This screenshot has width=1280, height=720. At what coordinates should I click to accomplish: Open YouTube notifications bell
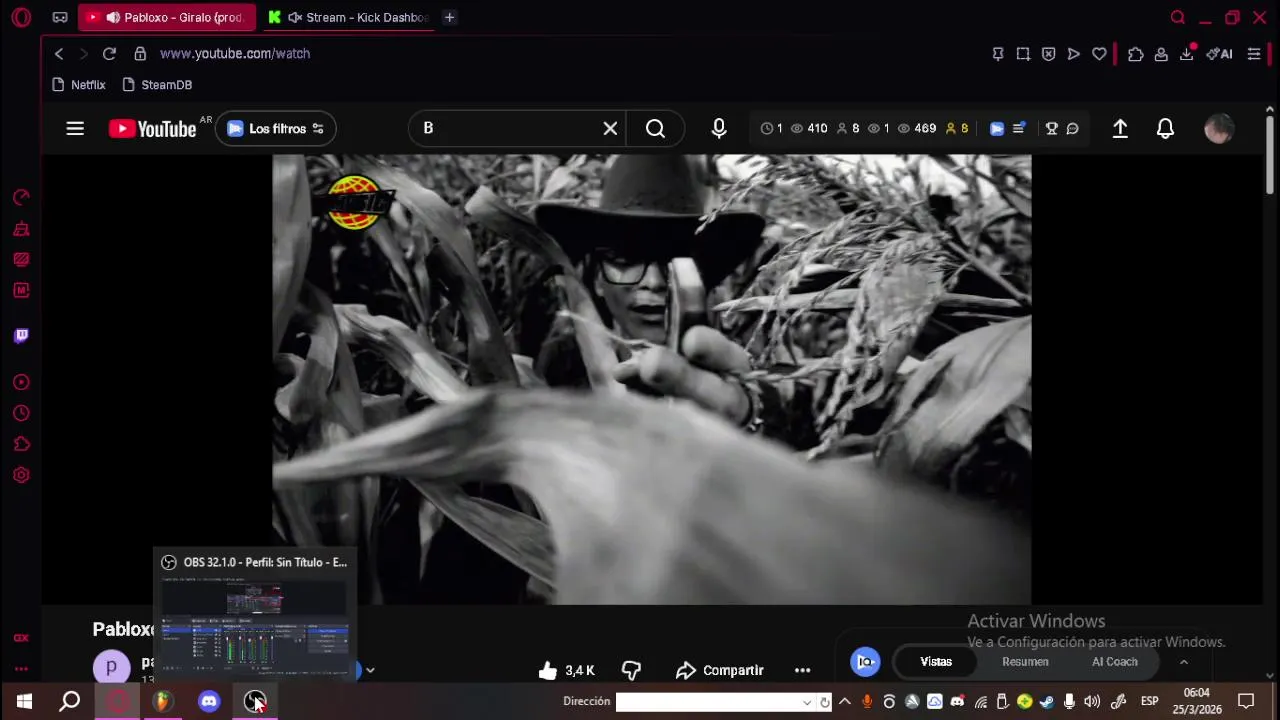tap(1165, 128)
